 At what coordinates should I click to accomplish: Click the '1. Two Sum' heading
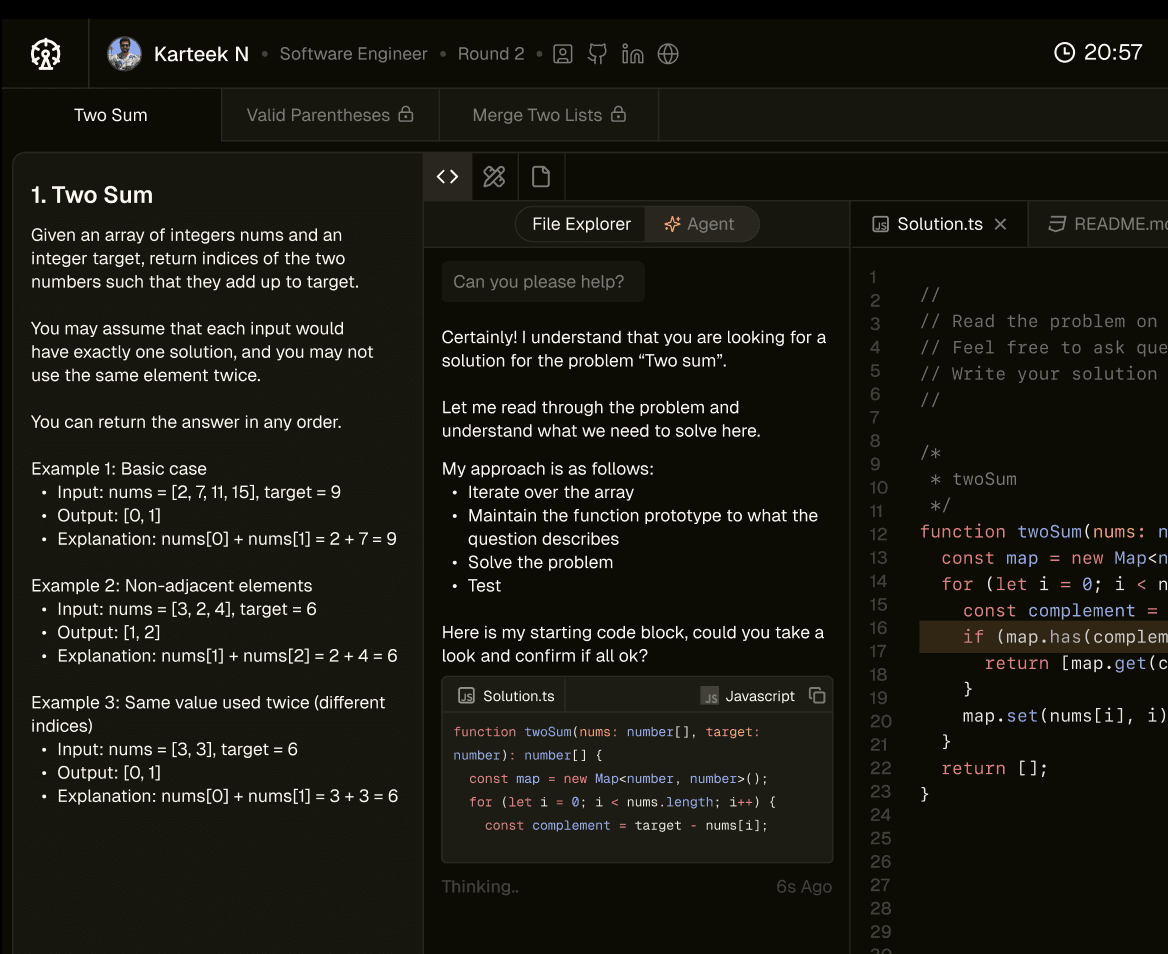tap(92, 195)
